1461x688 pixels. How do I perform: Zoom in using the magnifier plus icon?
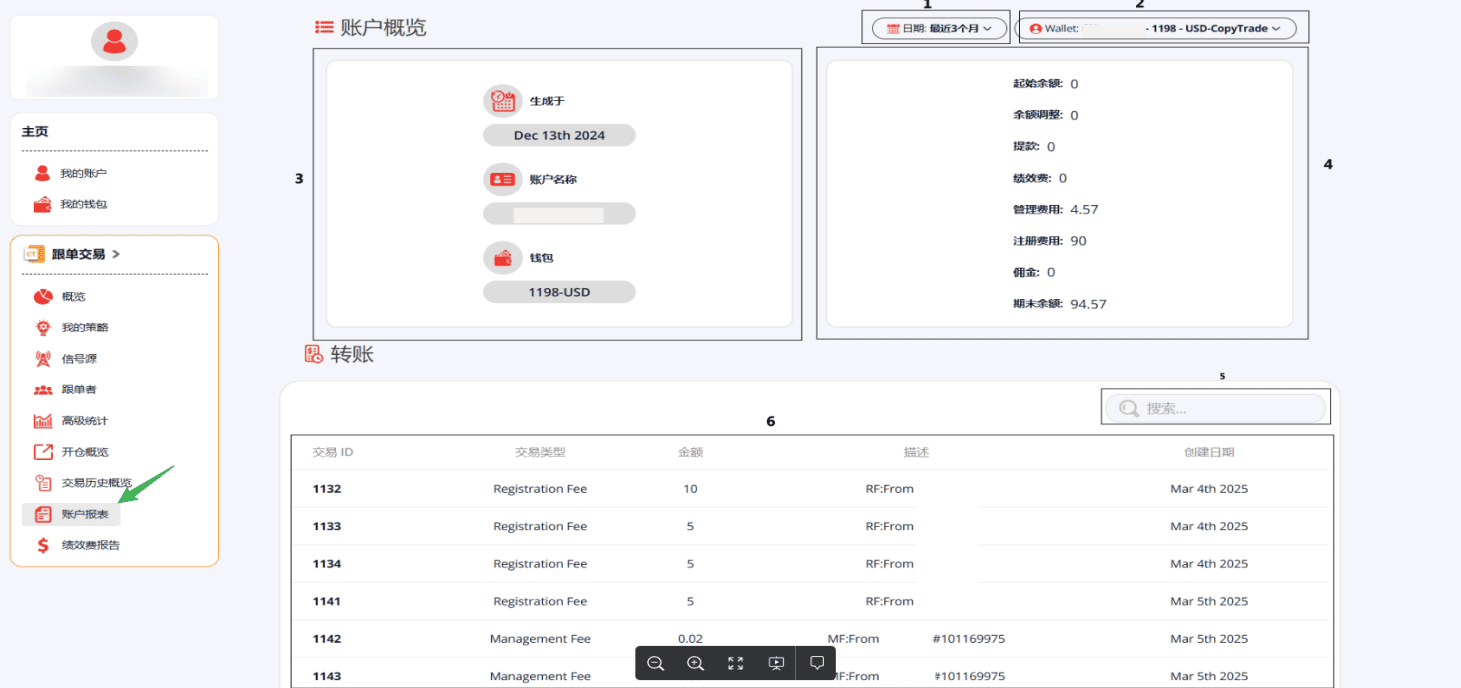(696, 663)
